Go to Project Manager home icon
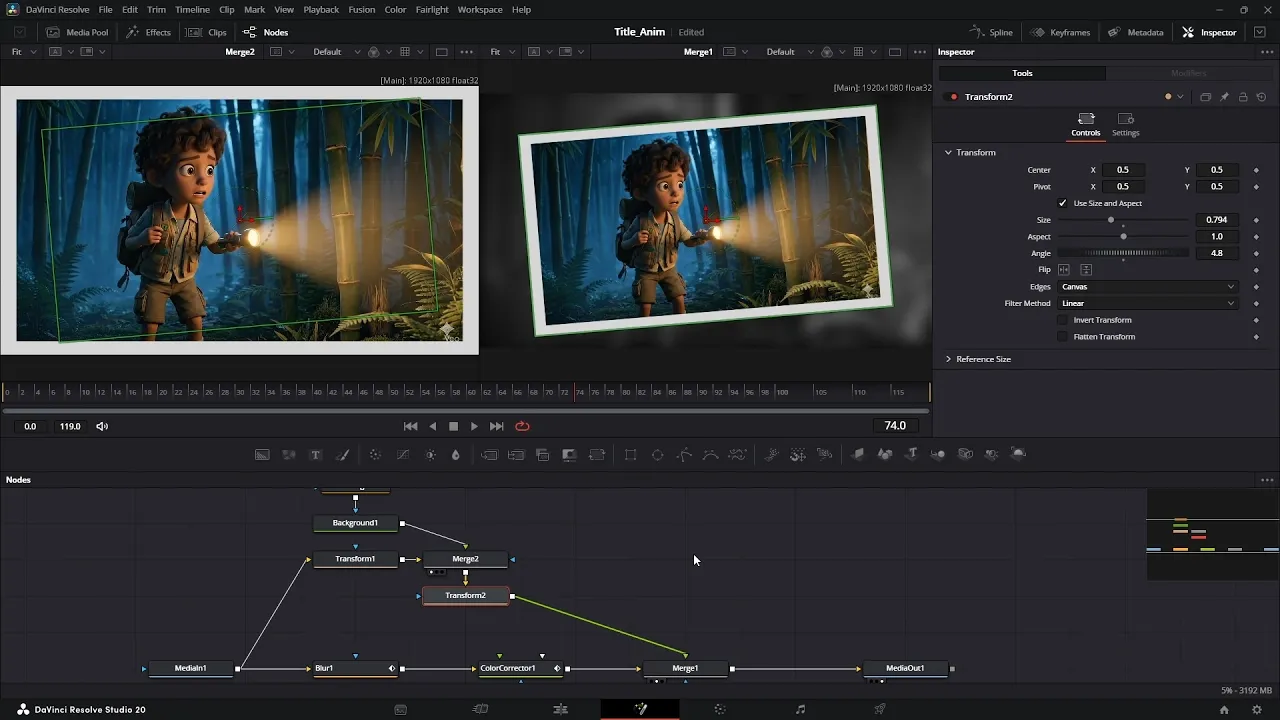The image size is (1280, 720). (x=1224, y=709)
